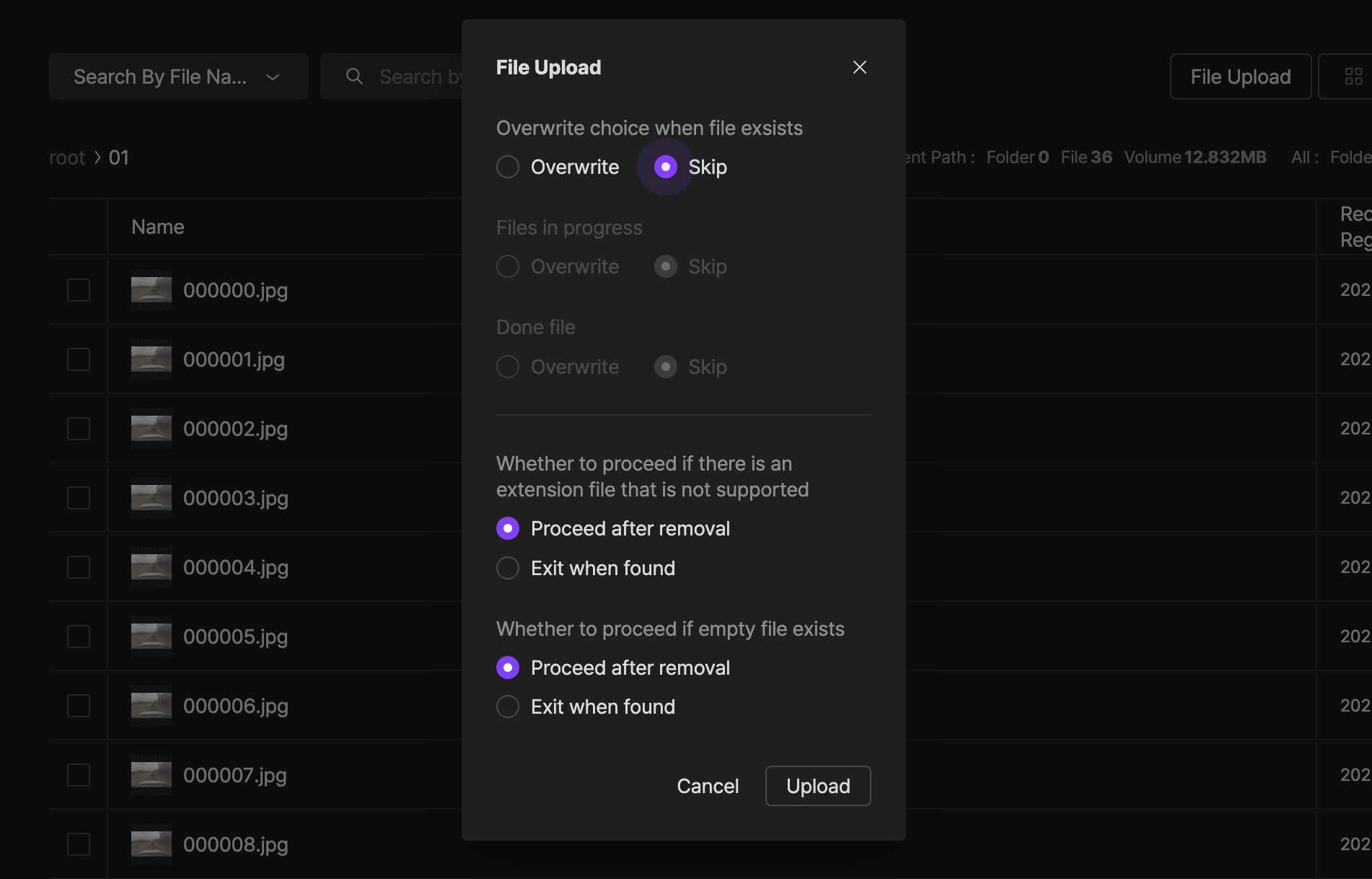
Task: Open thumbnail of 000004.jpg
Action: [x=151, y=567]
